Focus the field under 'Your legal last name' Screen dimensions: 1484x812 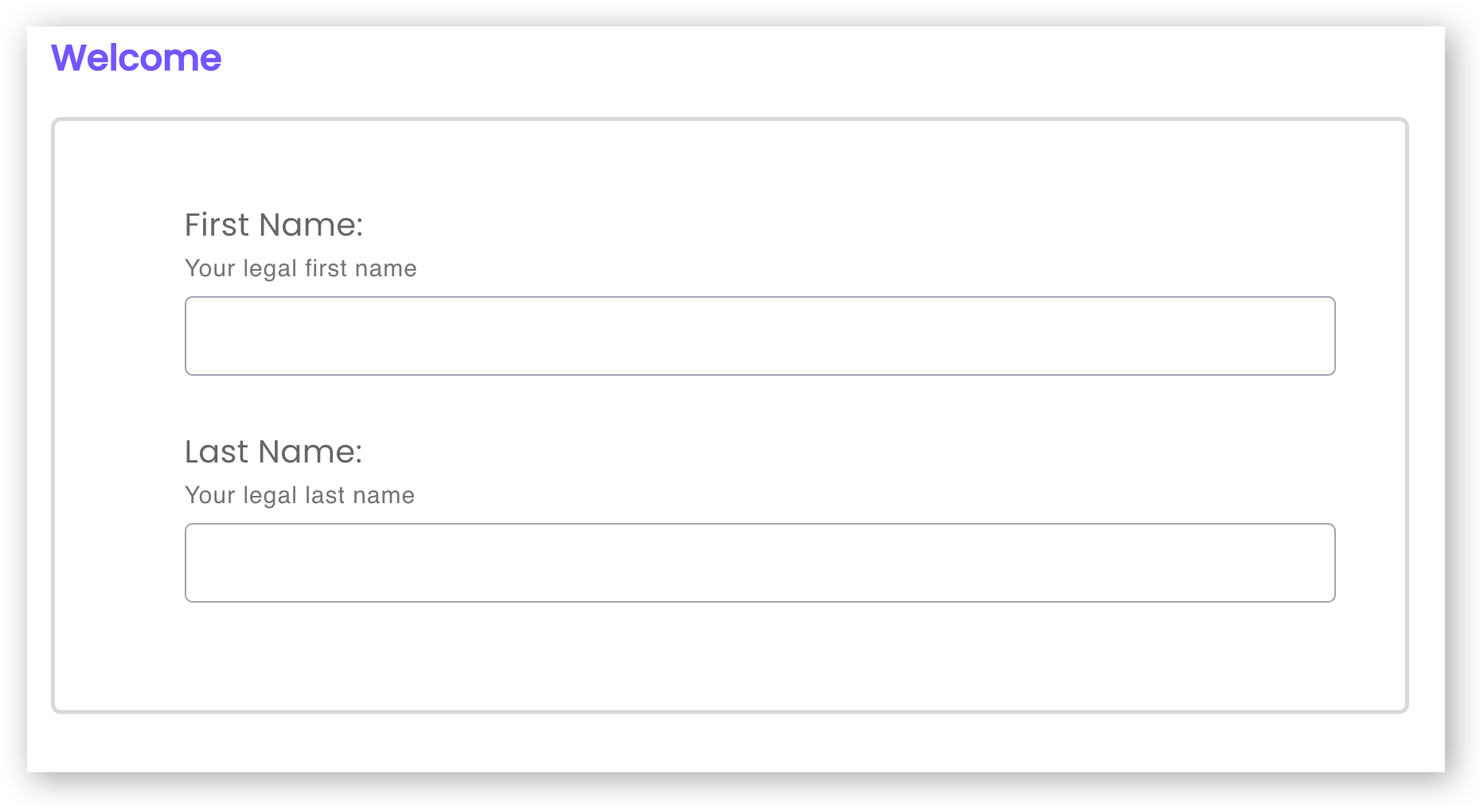click(x=760, y=563)
